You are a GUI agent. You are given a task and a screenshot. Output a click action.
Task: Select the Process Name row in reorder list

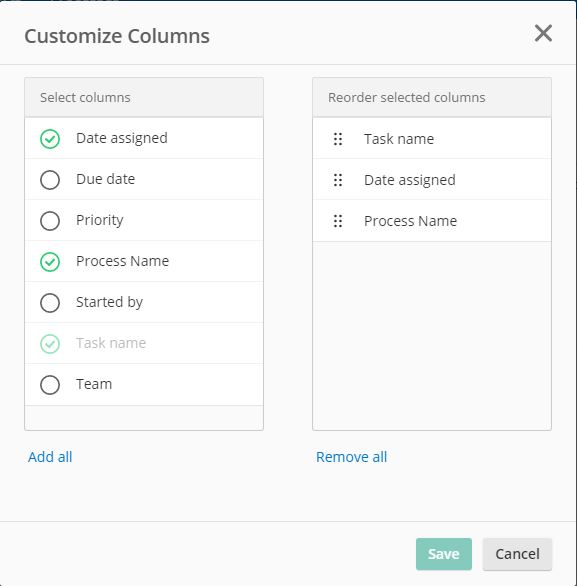point(432,221)
